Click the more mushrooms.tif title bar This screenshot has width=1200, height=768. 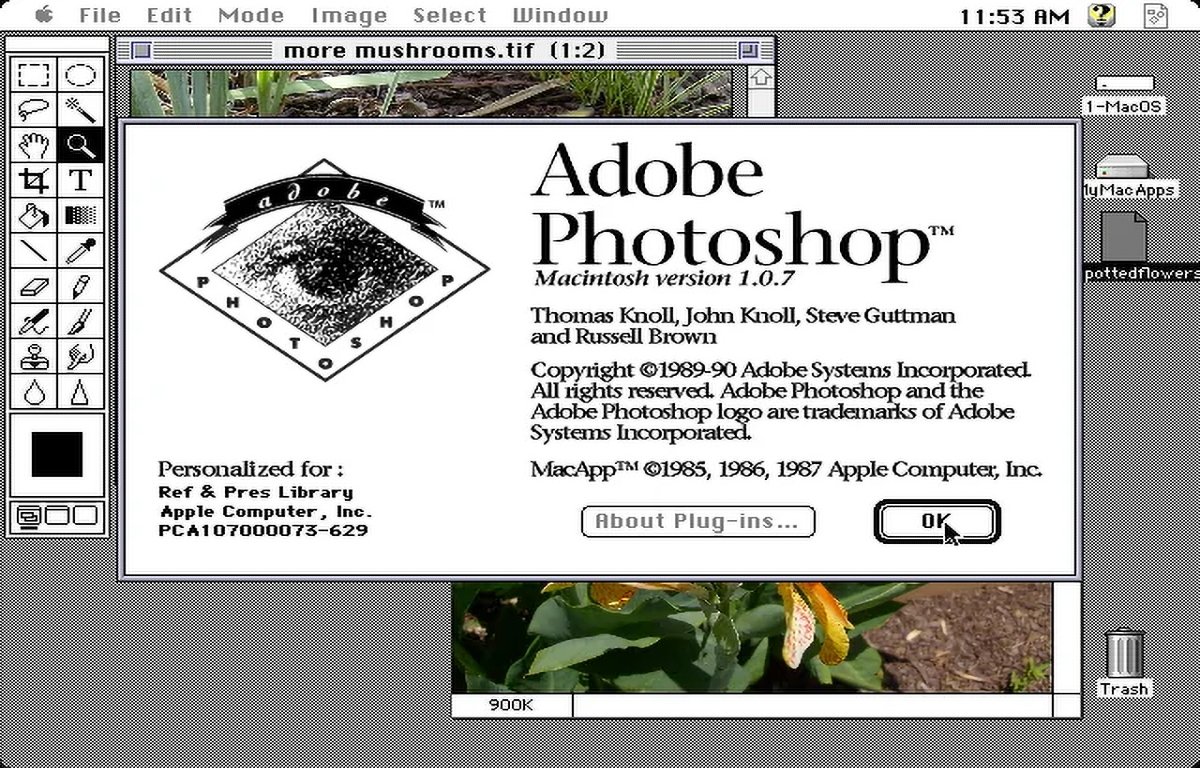coord(447,50)
